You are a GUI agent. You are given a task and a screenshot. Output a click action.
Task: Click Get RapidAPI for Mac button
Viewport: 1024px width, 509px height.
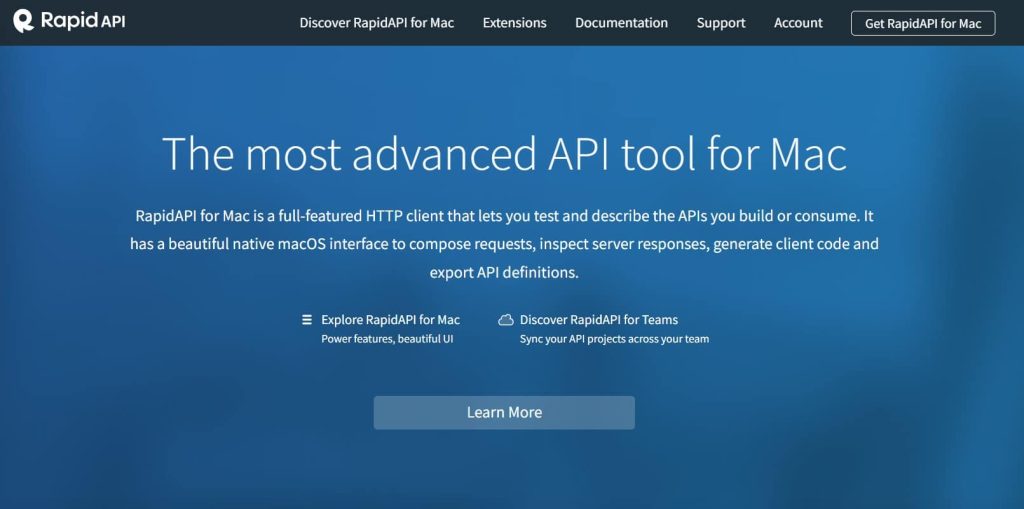pos(923,24)
